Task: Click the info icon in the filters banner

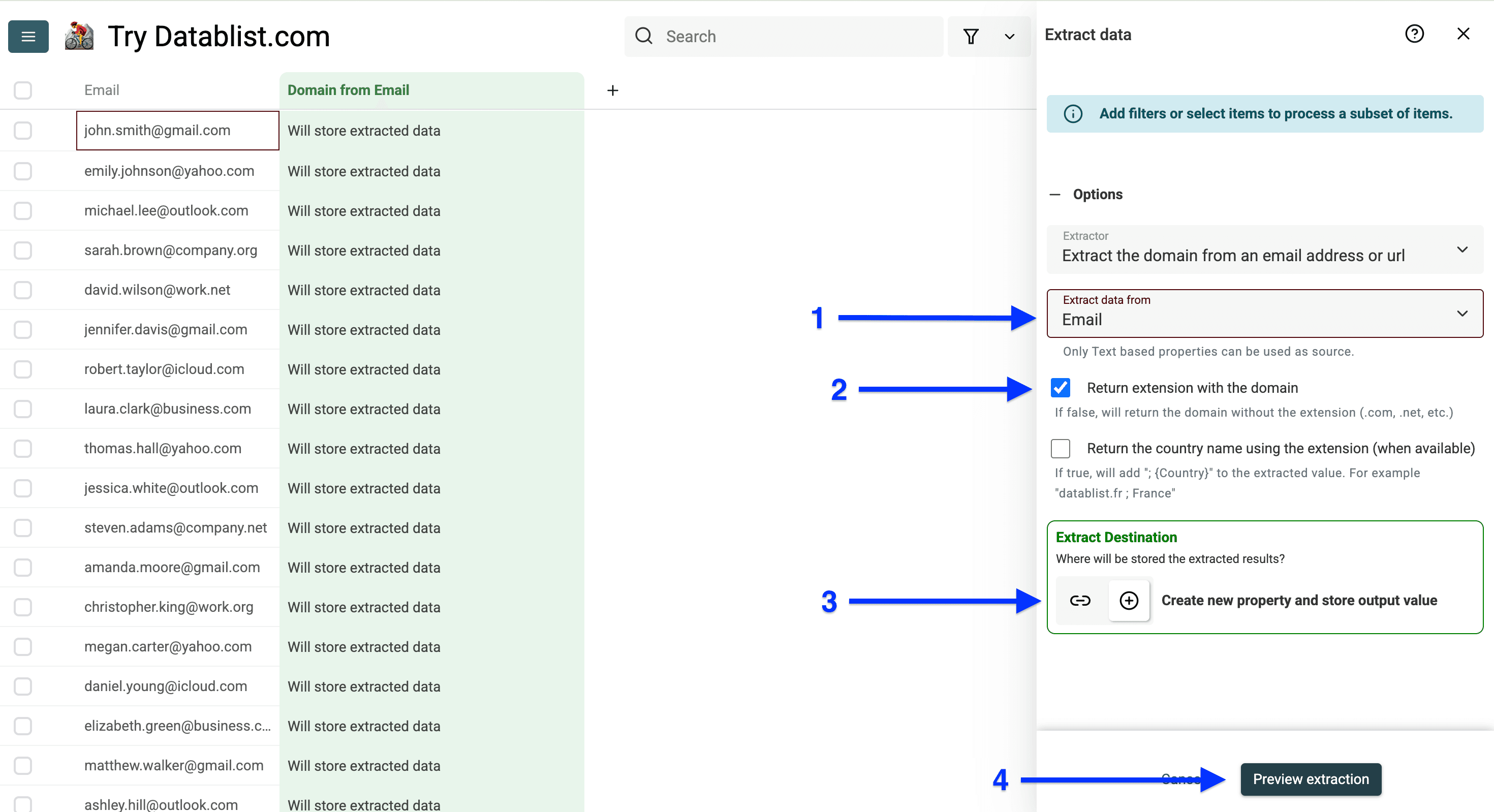Action: (x=1073, y=114)
